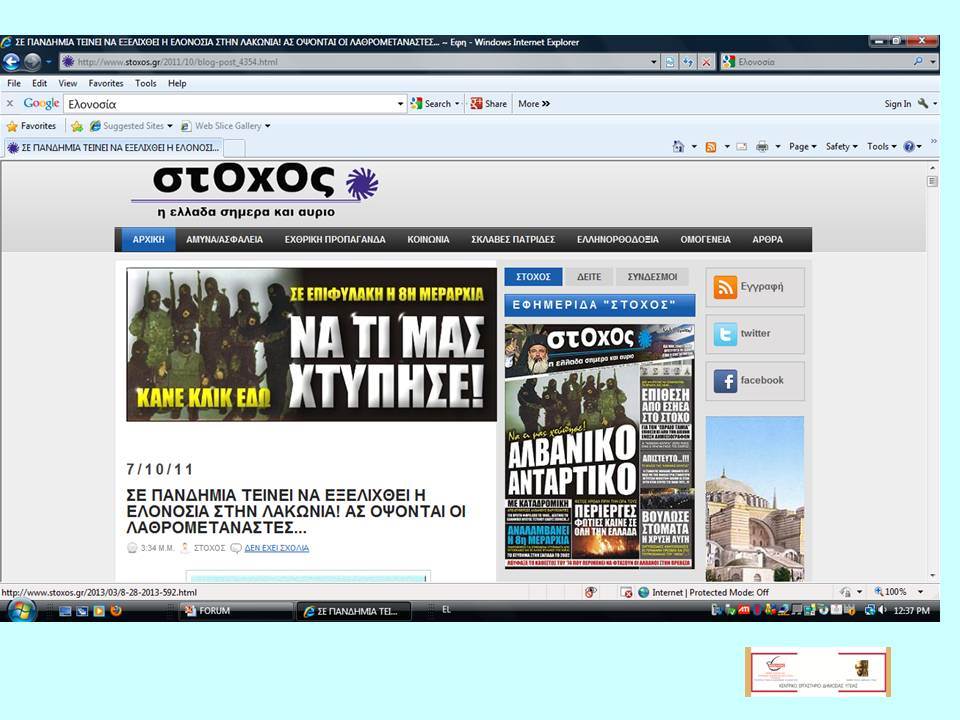Click the orange RSS Feeds icon in command bar

(x=711, y=146)
